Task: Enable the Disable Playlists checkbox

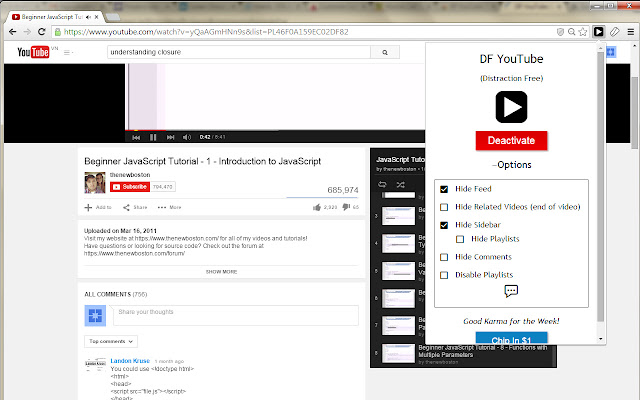Action: pyautogui.click(x=444, y=274)
